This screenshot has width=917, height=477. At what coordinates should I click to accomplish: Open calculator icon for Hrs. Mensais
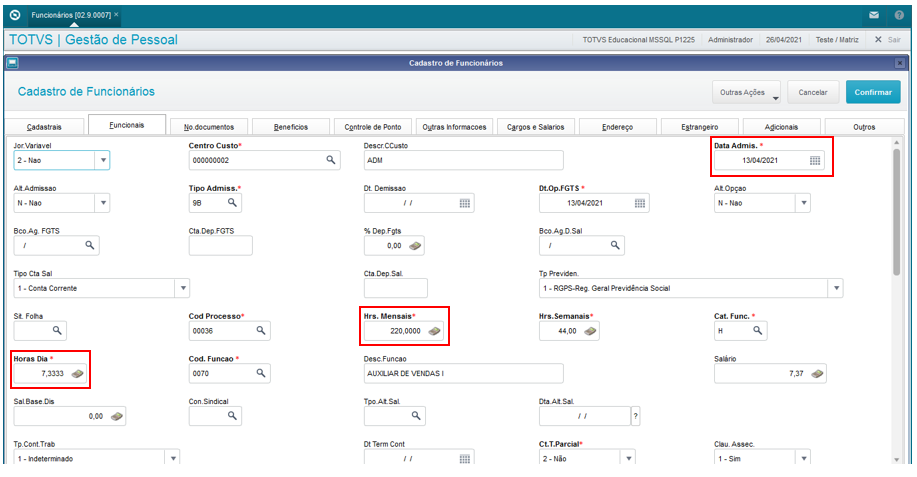(434, 331)
